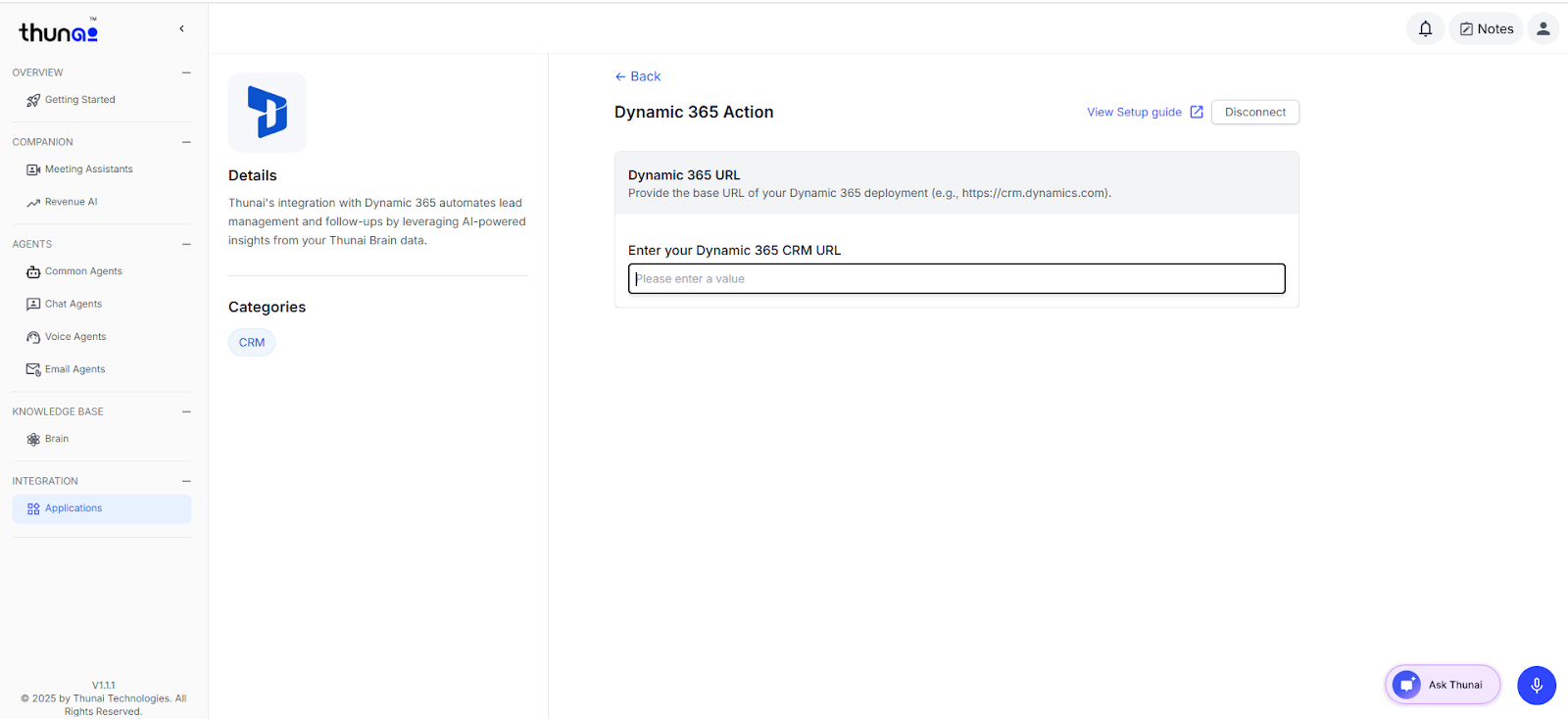1568x719 pixels.
Task: Collapse the INTEGRATION section
Action: (x=186, y=481)
